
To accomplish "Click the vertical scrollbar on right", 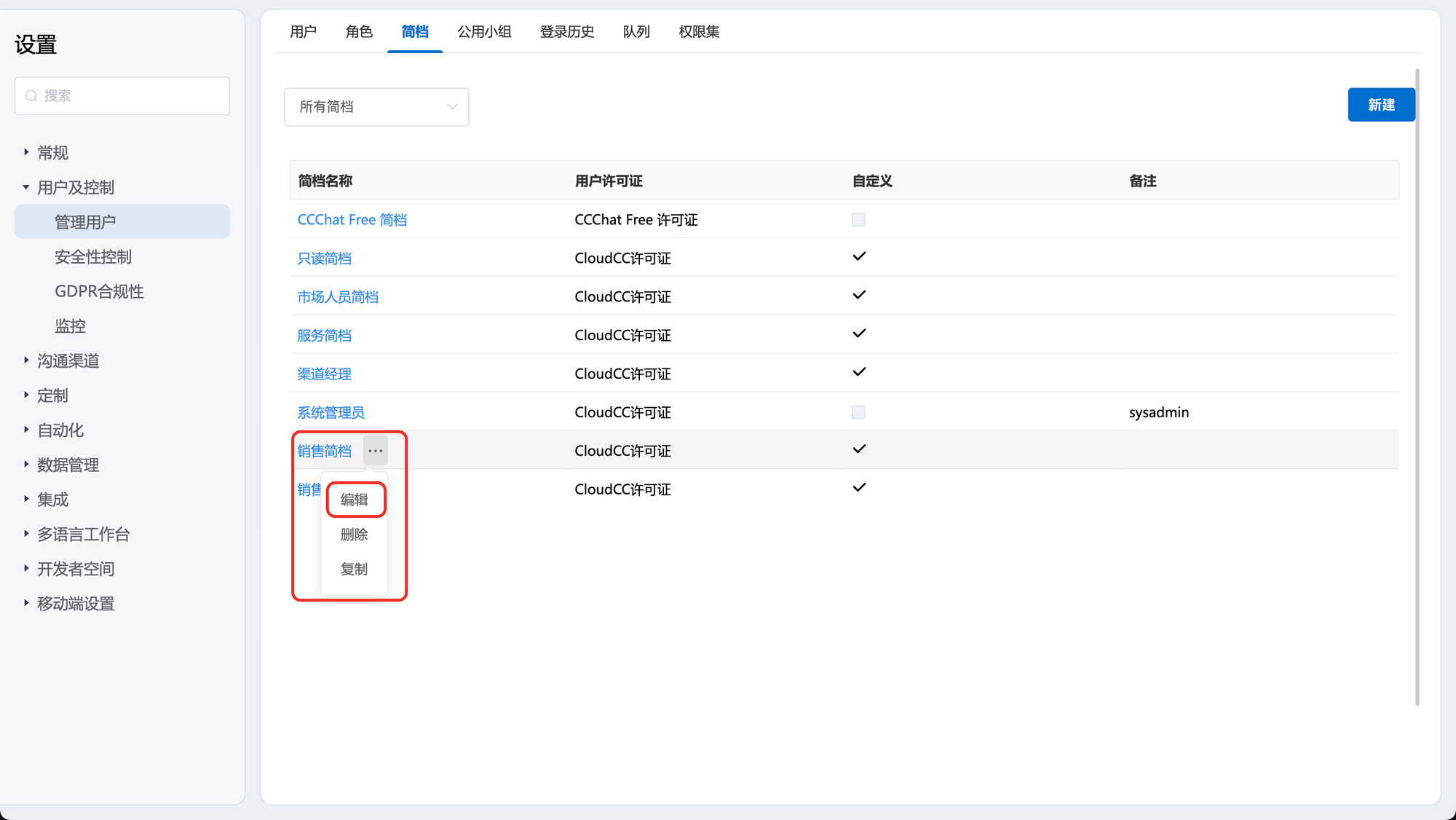I will coord(1417,386).
